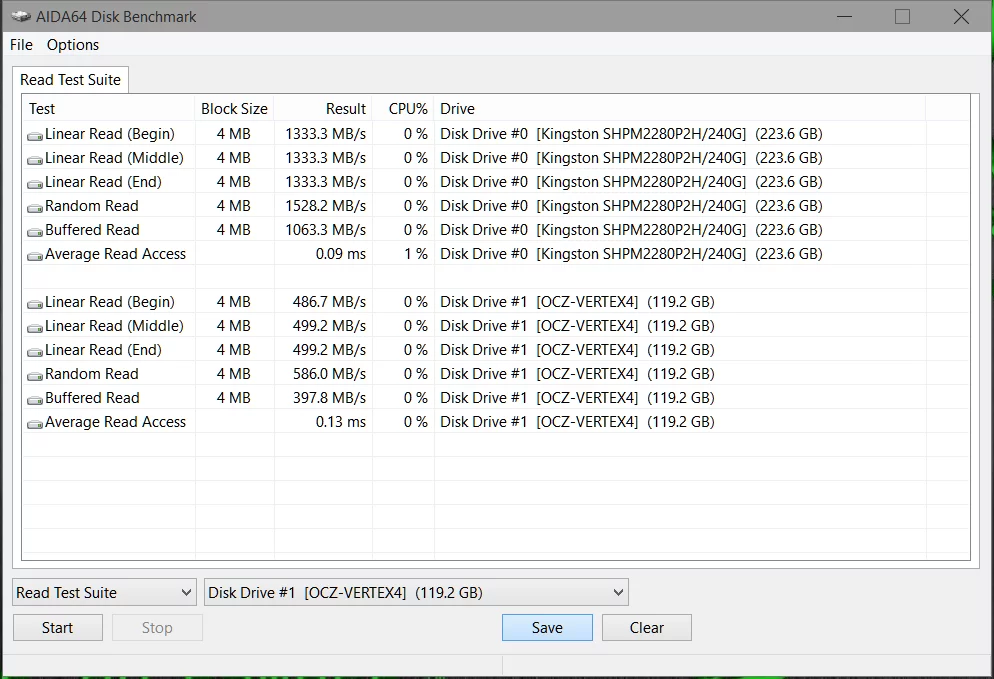Click disk icon of Drive #1 Random Read
This screenshot has height=679, width=994.
point(35,376)
